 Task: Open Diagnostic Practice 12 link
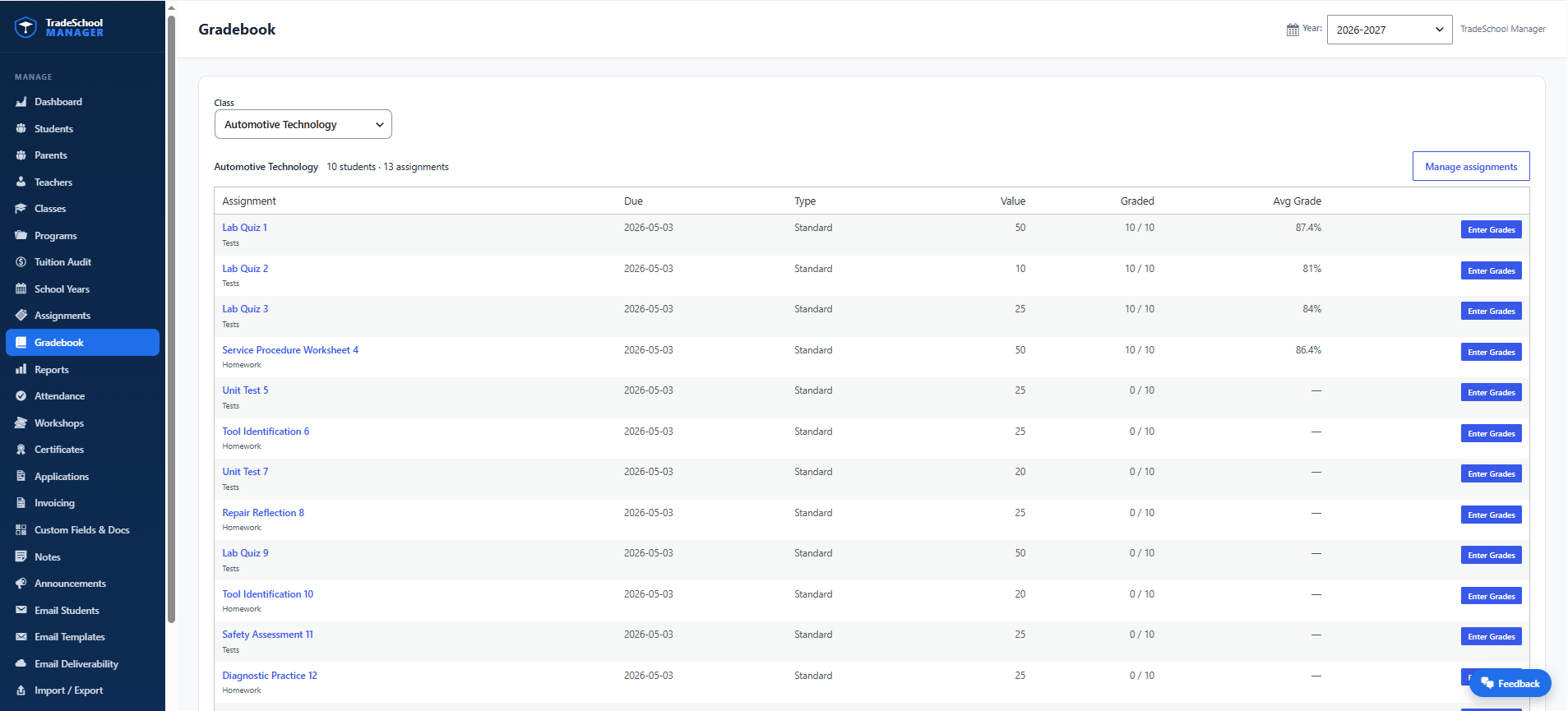270,676
